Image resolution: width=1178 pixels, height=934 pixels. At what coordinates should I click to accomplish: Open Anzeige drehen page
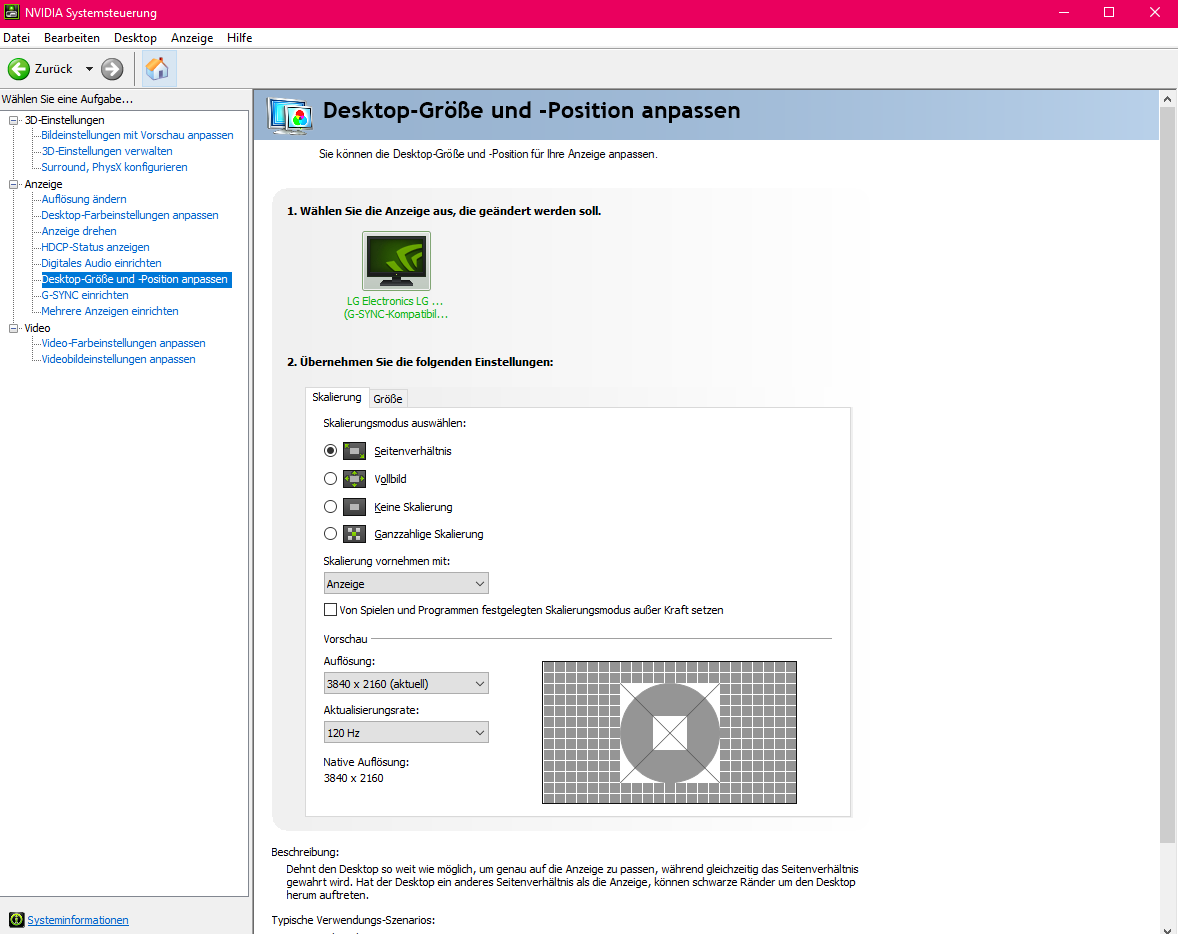79,231
